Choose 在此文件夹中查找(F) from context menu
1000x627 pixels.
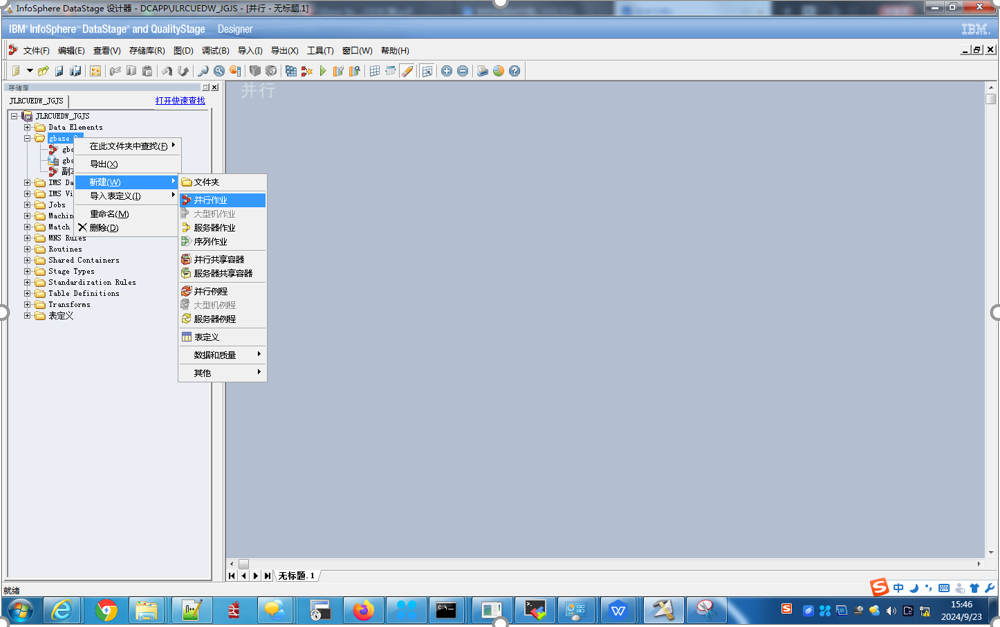[128, 146]
